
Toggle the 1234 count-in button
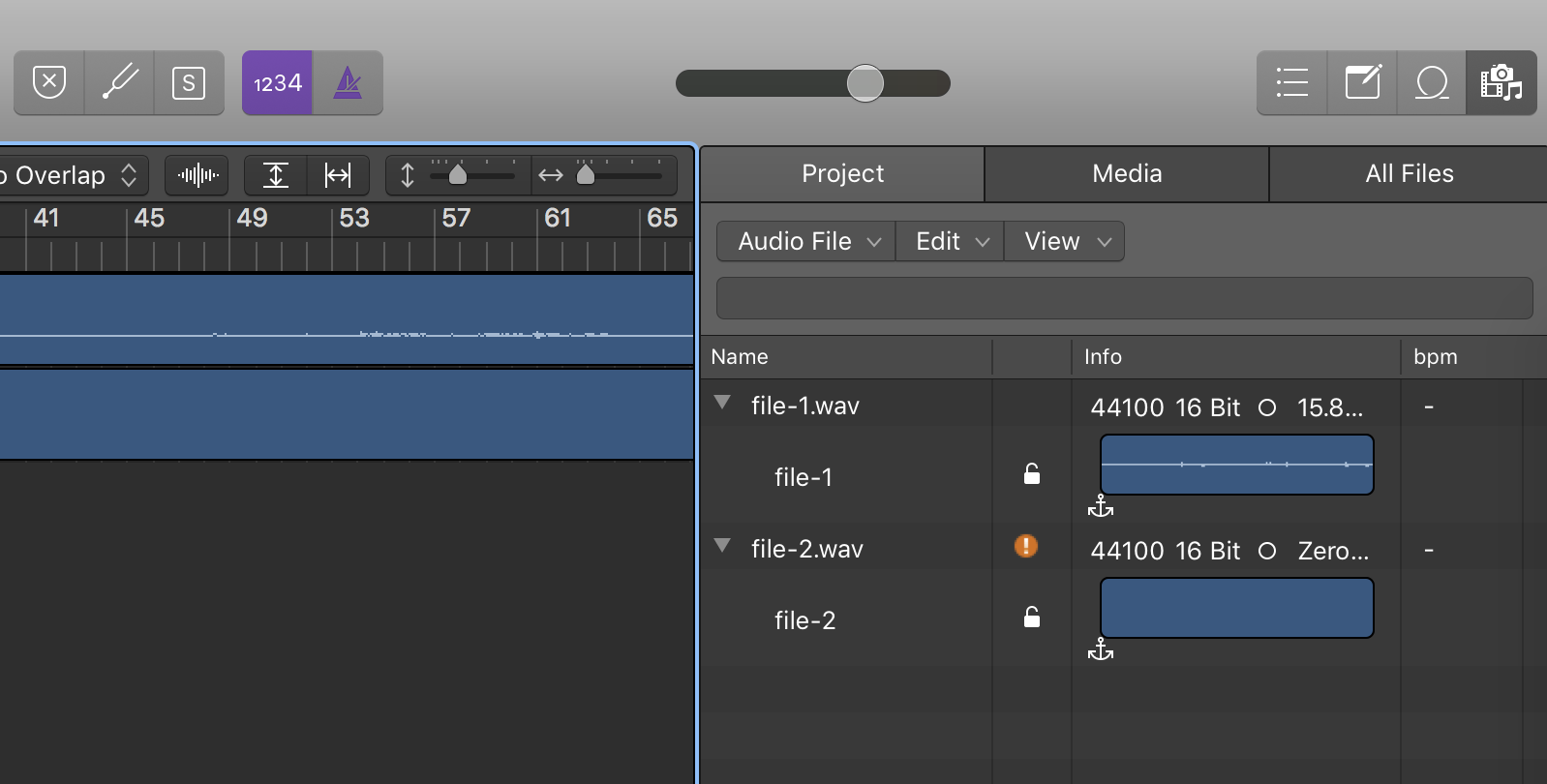point(277,83)
